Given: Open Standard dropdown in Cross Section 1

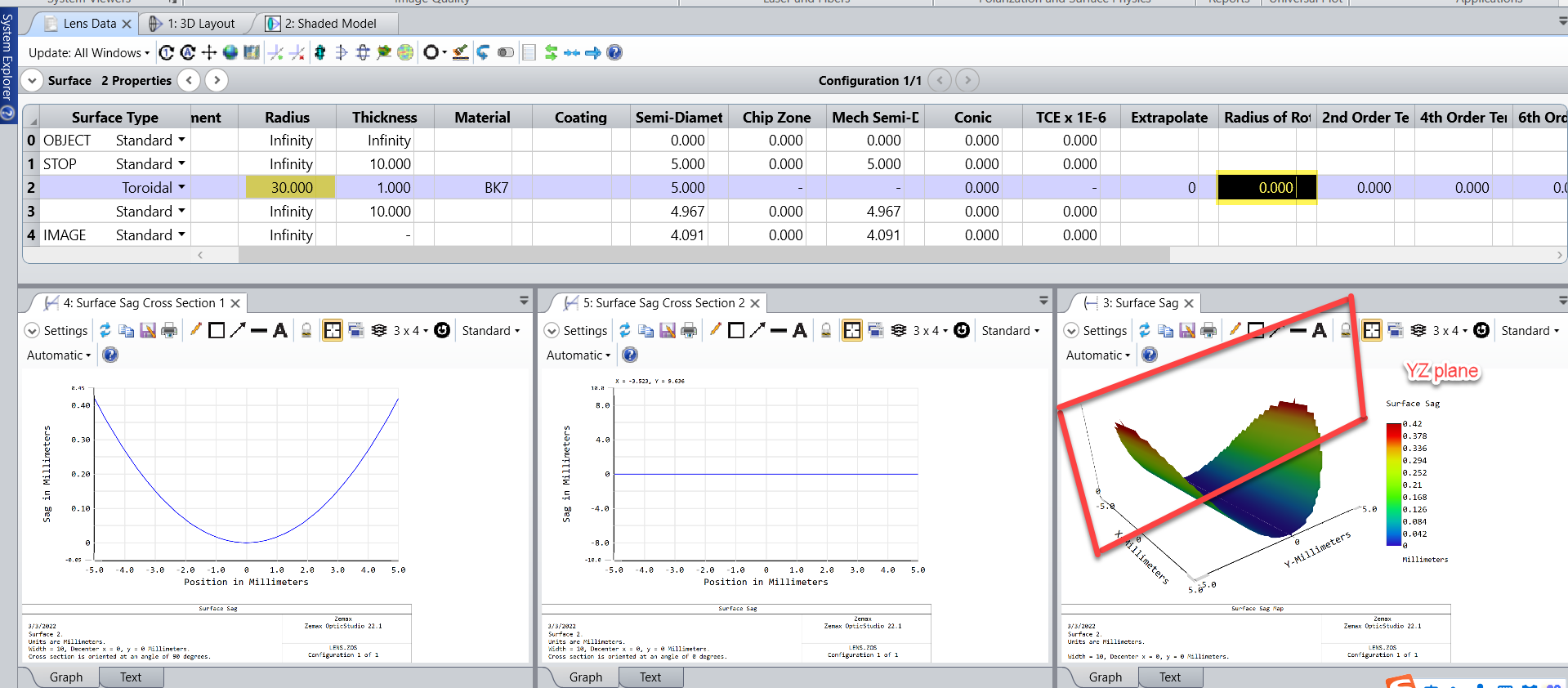Looking at the screenshot, I should coord(491,330).
